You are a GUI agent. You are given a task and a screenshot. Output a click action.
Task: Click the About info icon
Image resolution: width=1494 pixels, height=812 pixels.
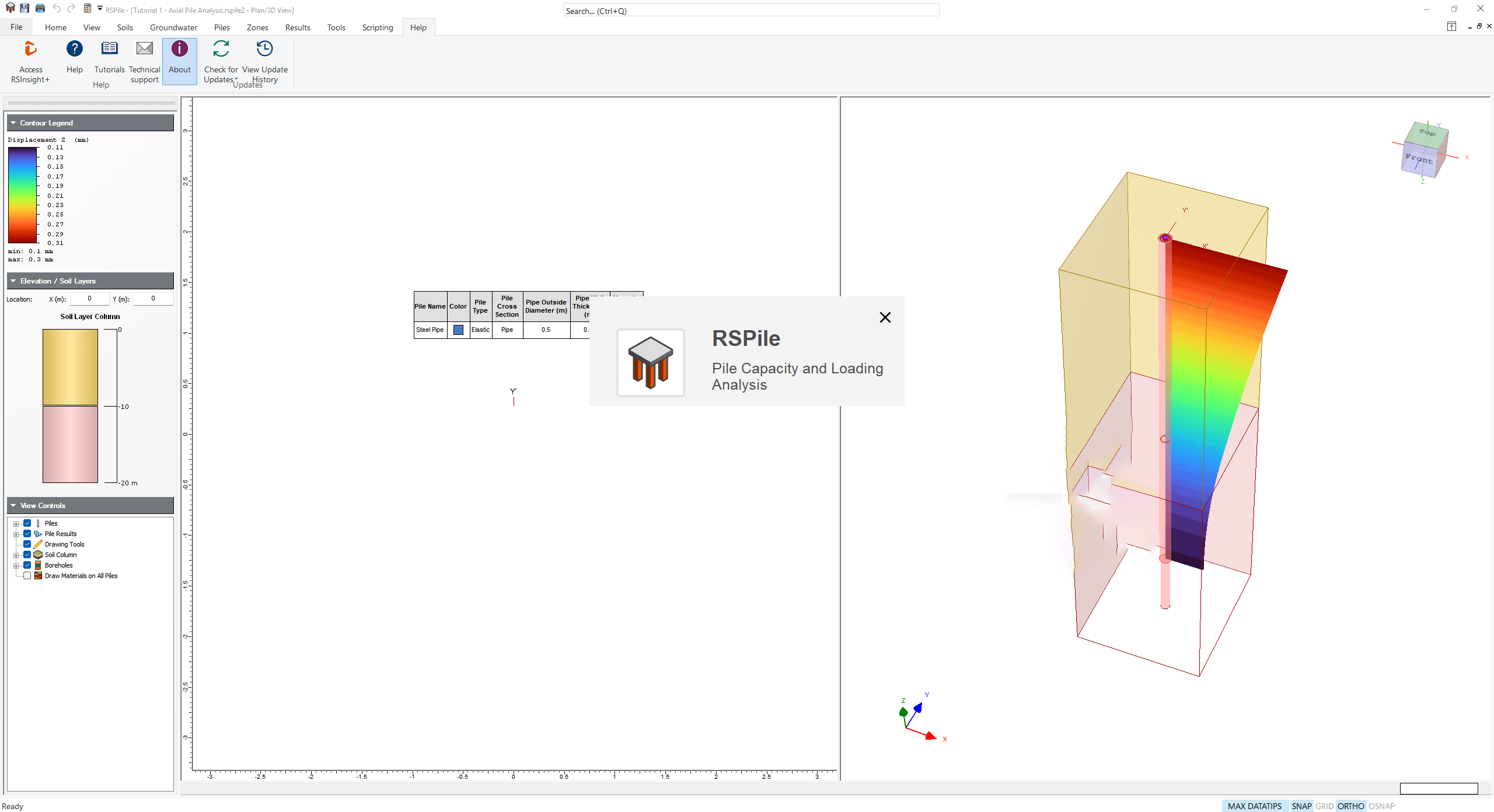click(179, 49)
